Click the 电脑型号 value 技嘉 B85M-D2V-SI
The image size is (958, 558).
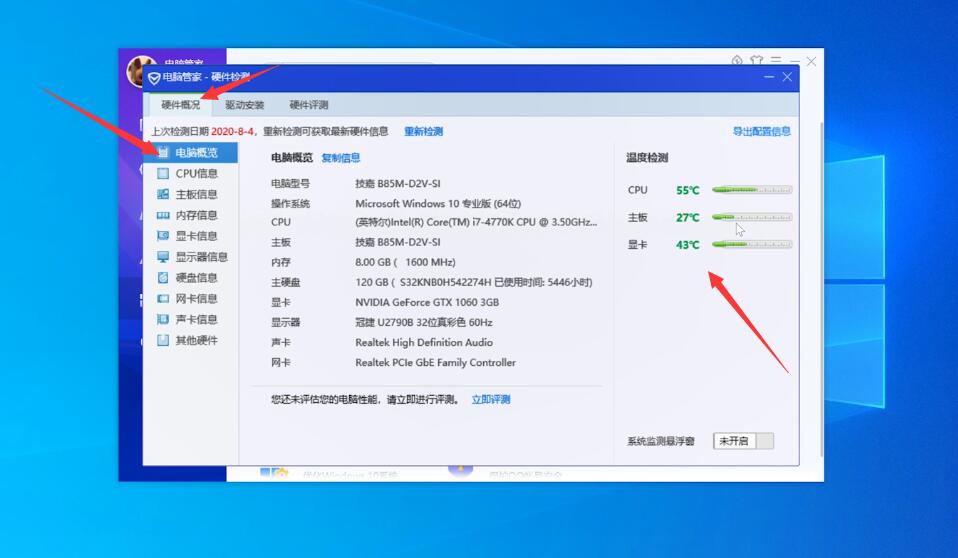tap(398, 183)
